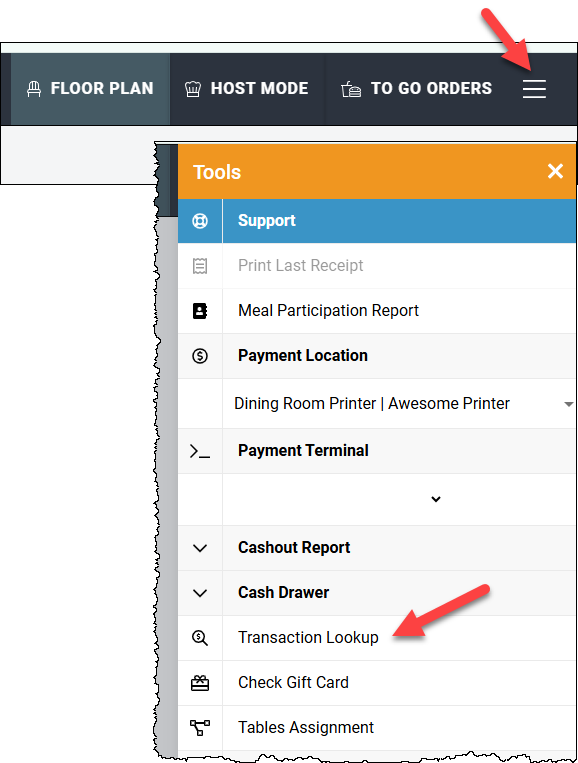
Task: Expand the Cashout Report section
Action: [377, 548]
